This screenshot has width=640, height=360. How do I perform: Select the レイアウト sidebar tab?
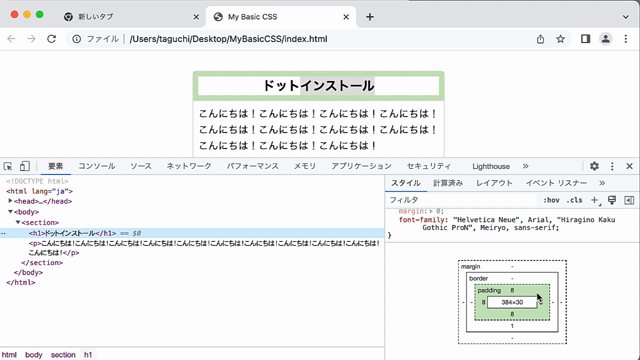[494, 183]
